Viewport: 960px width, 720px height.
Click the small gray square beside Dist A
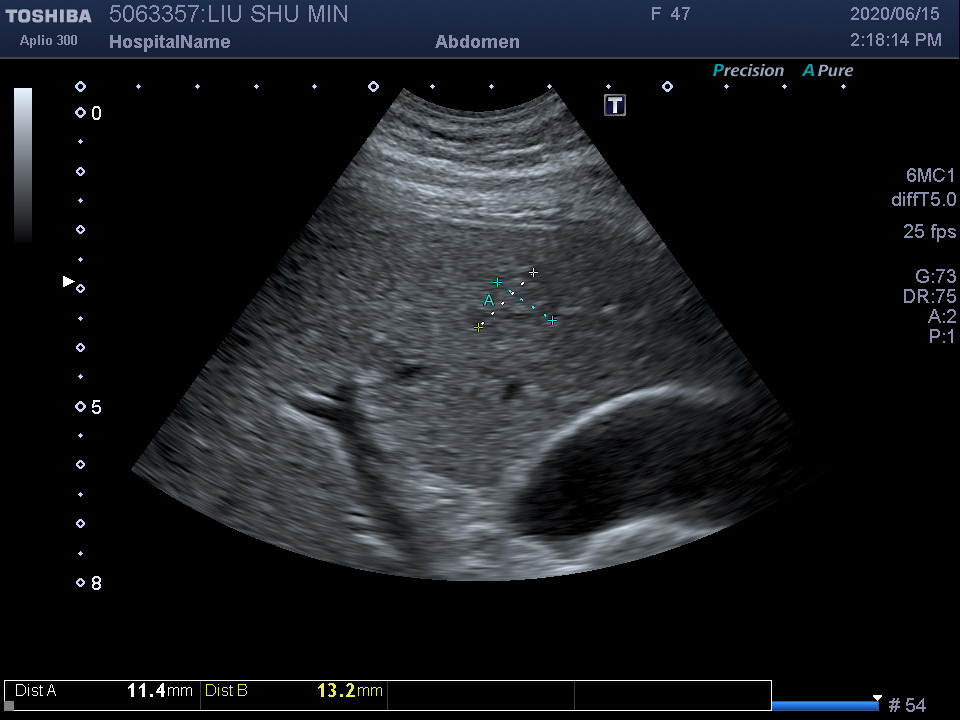[x=9, y=705]
